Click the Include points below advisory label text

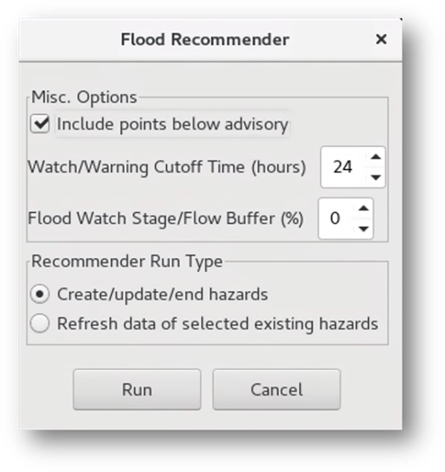pyautogui.click(x=173, y=124)
